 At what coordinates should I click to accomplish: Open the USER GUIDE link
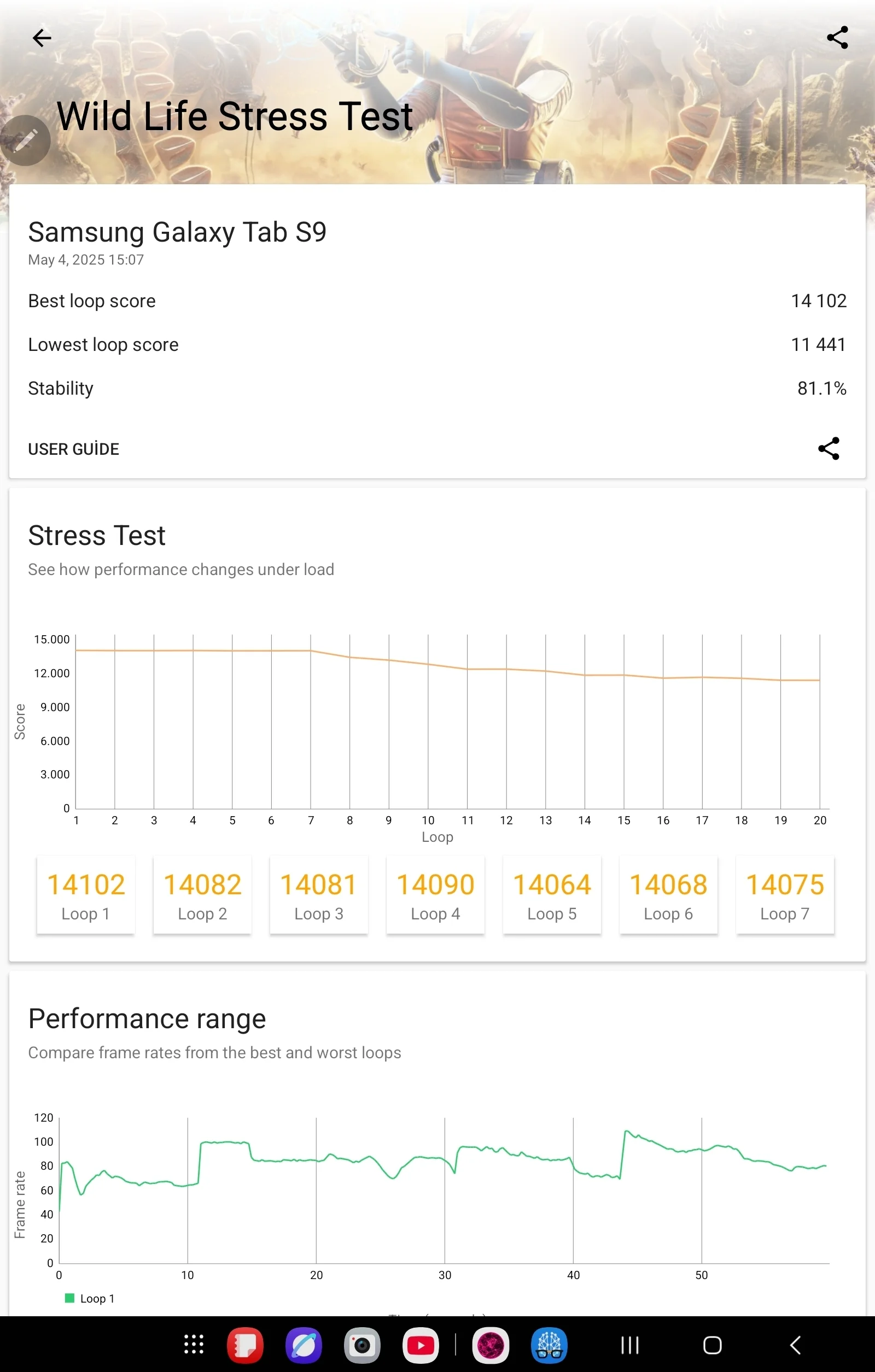73,449
